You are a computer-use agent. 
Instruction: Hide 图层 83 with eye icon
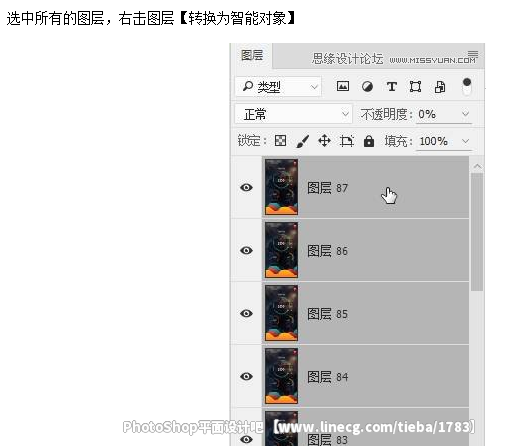point(247,439)
